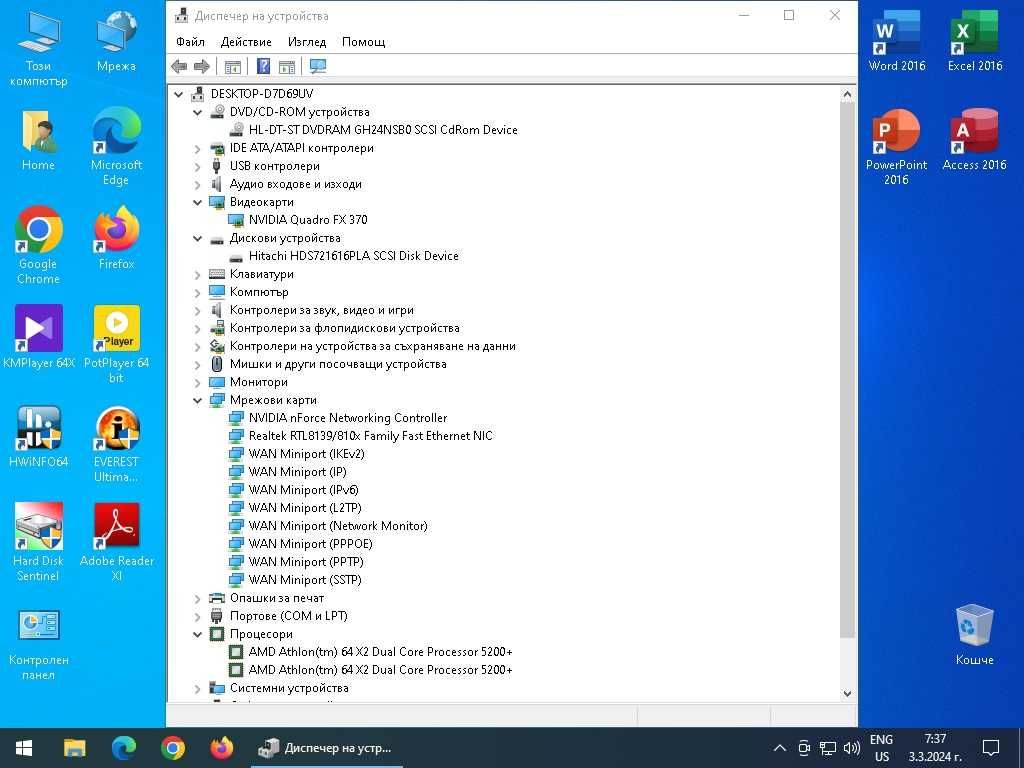Select NVIDIA Quadro FX 370 video card

click(308, 220)
